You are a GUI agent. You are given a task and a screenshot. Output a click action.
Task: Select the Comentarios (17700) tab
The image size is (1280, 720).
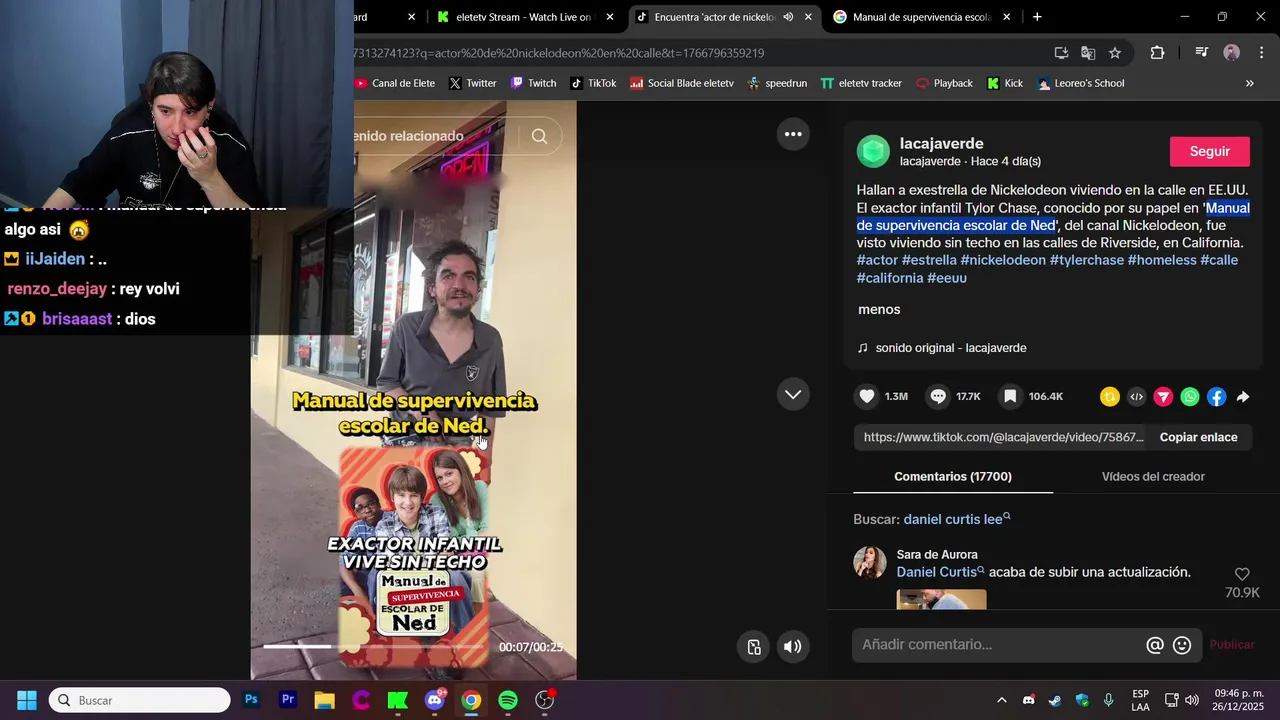953,476
